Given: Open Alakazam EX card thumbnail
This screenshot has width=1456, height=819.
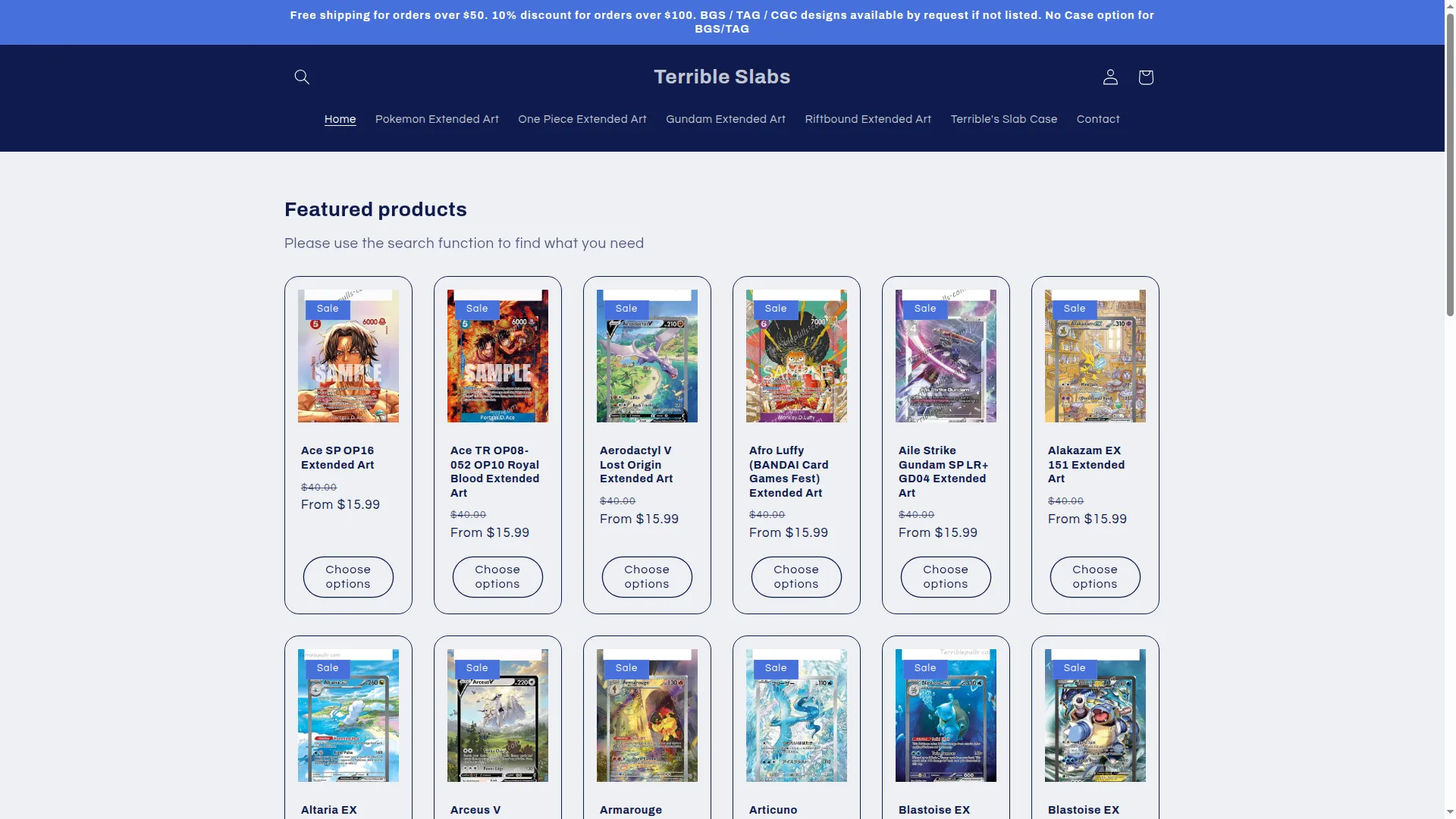Looking at the screenshot, I should point(1095,356).
